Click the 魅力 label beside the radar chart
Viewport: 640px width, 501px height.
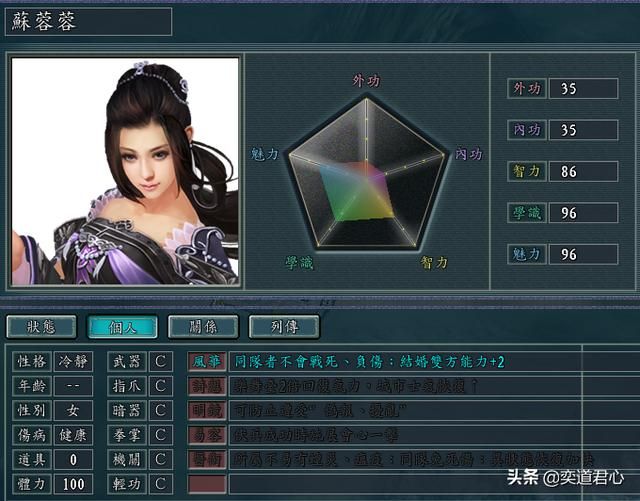264,154
